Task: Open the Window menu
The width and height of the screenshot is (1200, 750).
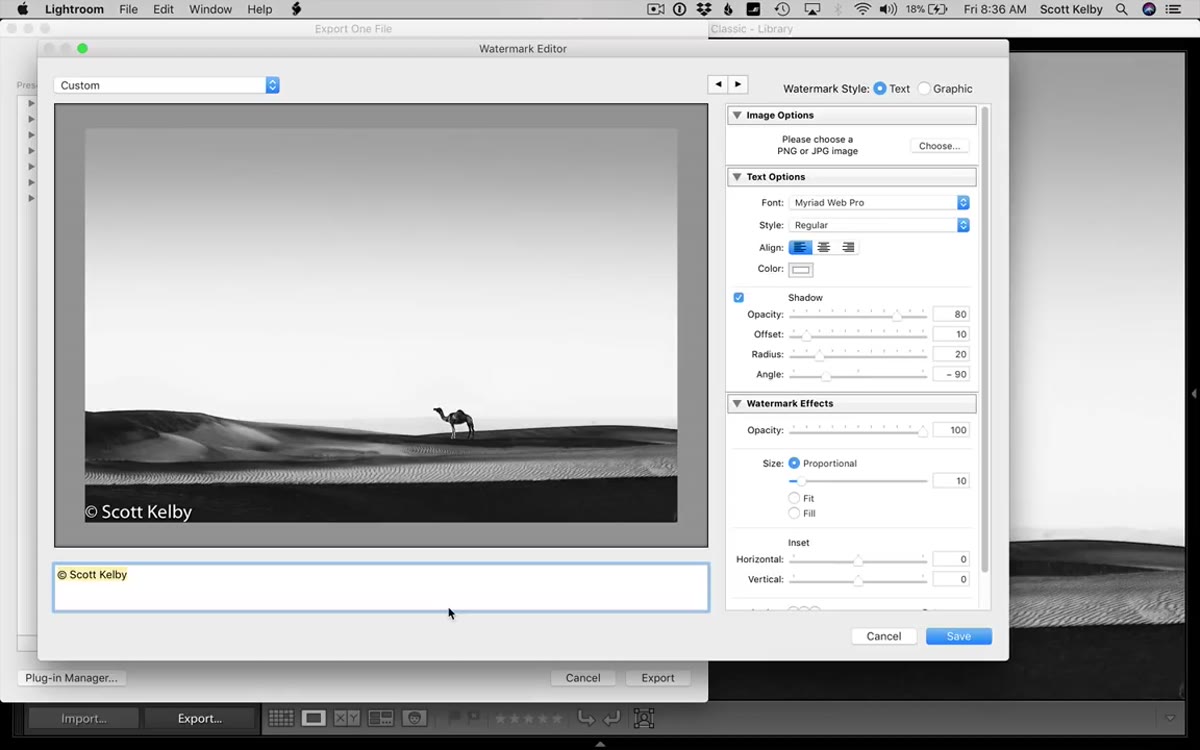Action: (210, 9)
